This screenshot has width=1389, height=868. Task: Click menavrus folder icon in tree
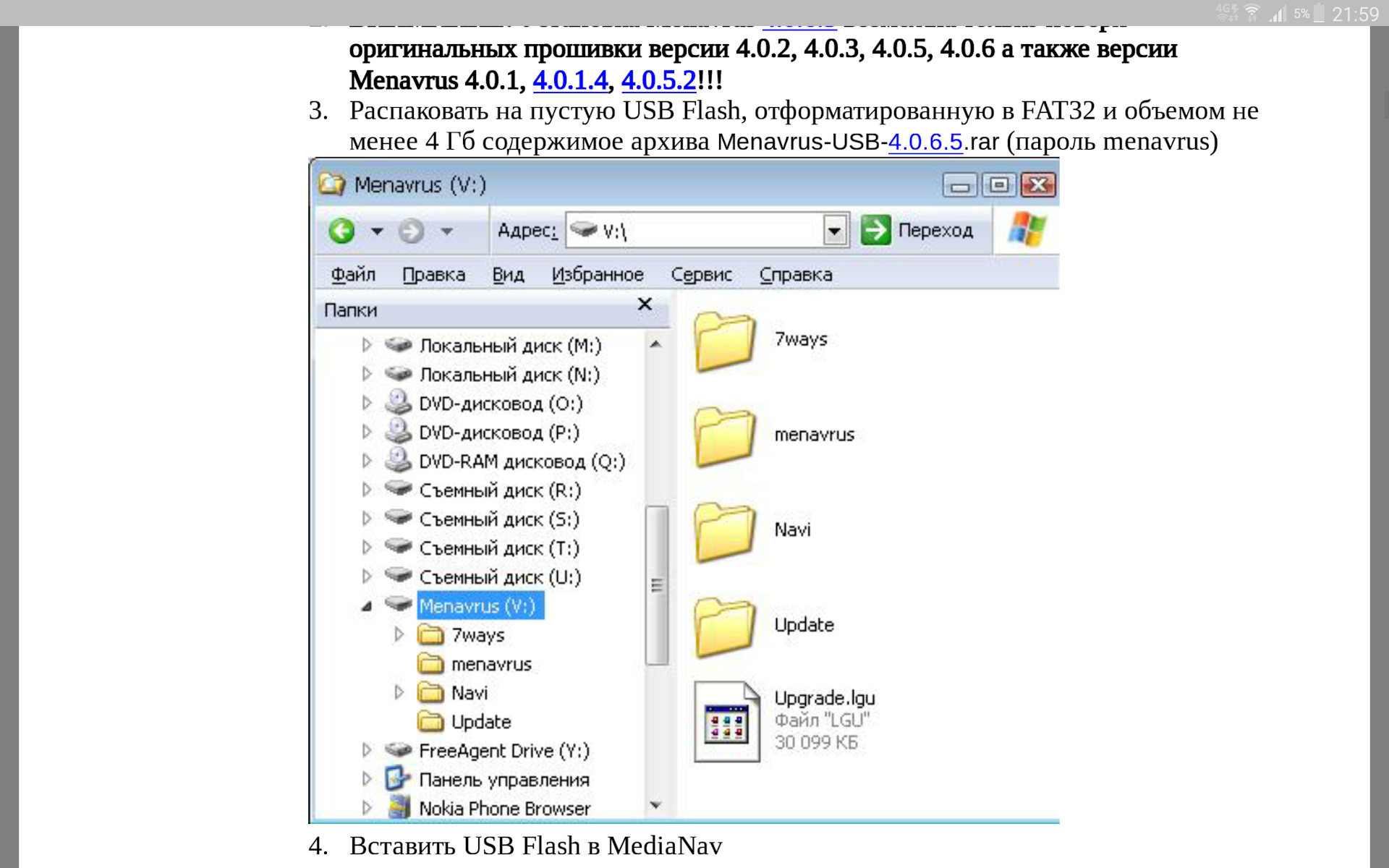tap(430, 663)
